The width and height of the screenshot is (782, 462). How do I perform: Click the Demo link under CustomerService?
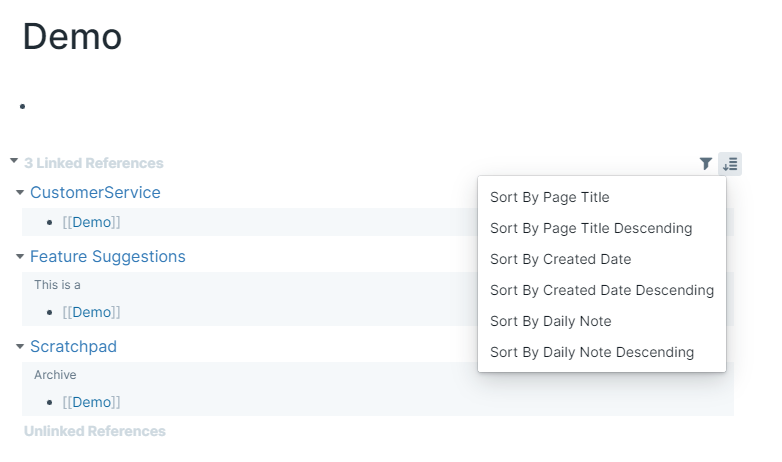point(92,222)
